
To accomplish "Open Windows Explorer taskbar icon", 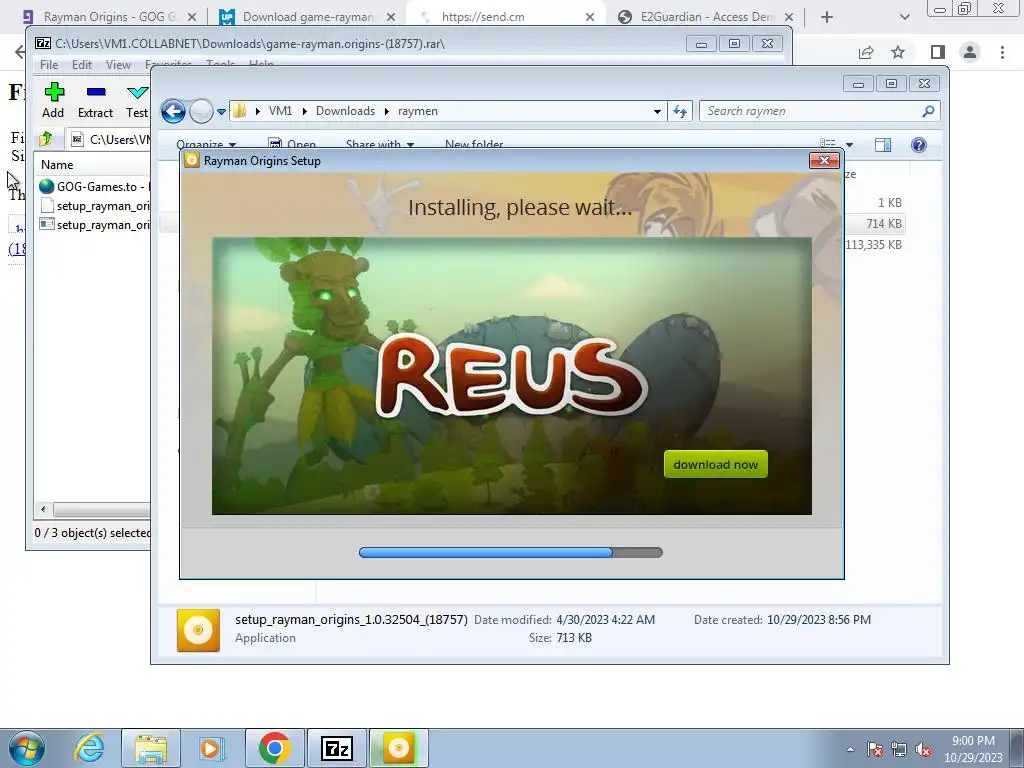I will point(151,748).
